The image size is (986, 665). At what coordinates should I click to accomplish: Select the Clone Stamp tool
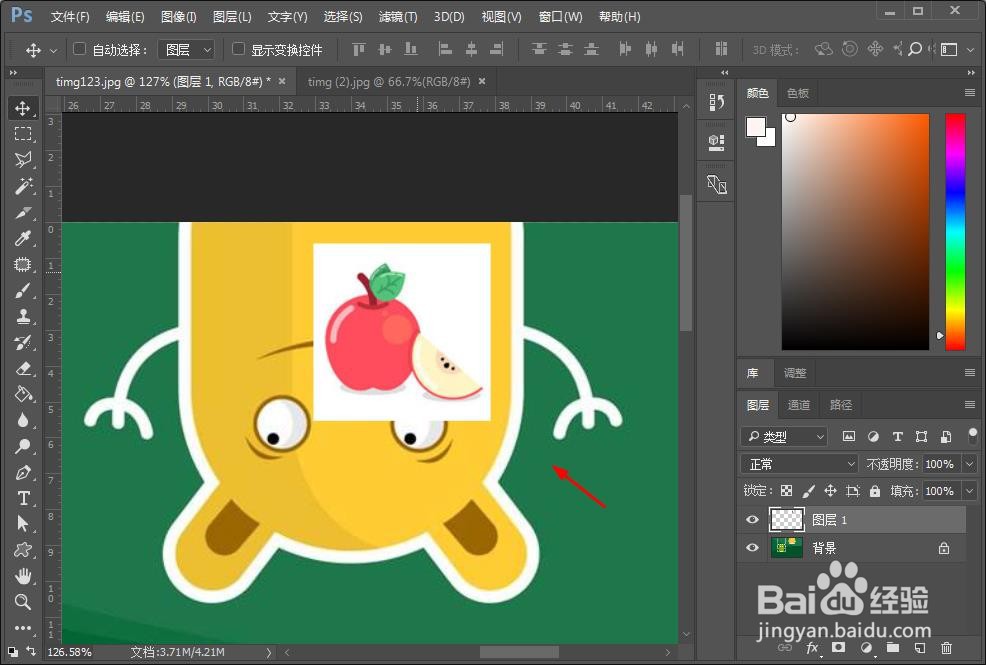[x=23, y=316]
